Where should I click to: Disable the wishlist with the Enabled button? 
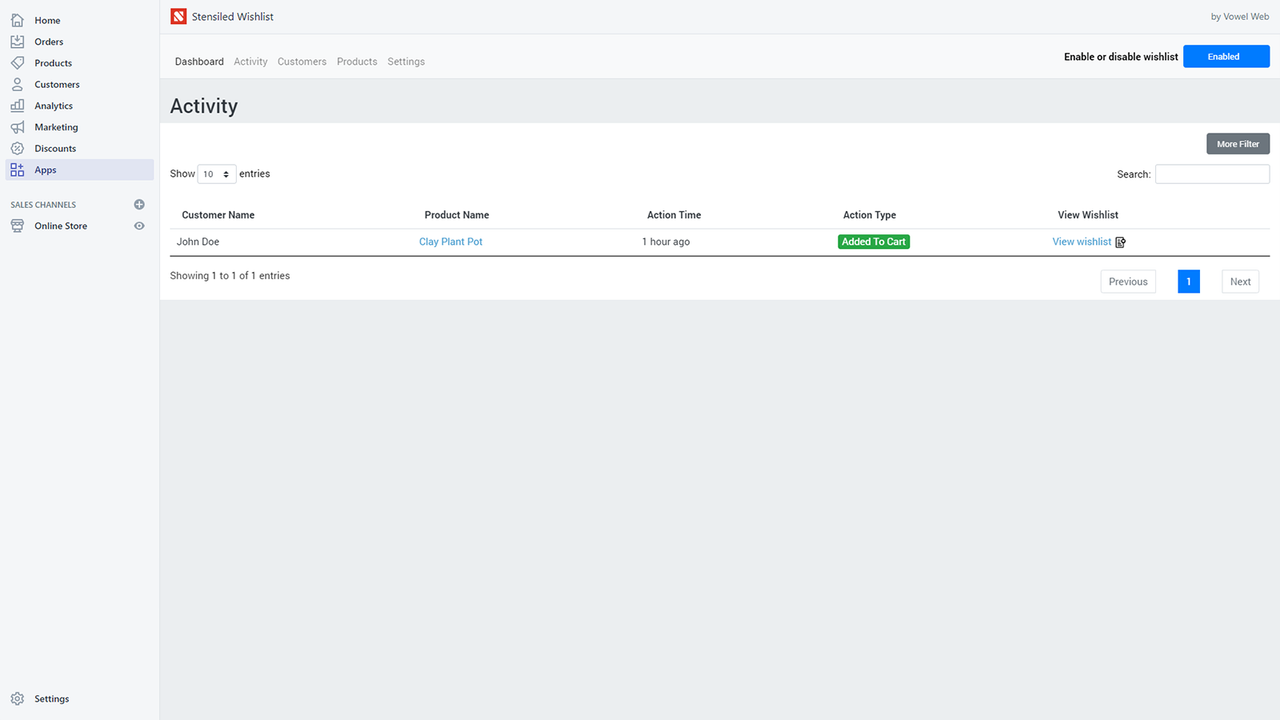point(1226,56)
